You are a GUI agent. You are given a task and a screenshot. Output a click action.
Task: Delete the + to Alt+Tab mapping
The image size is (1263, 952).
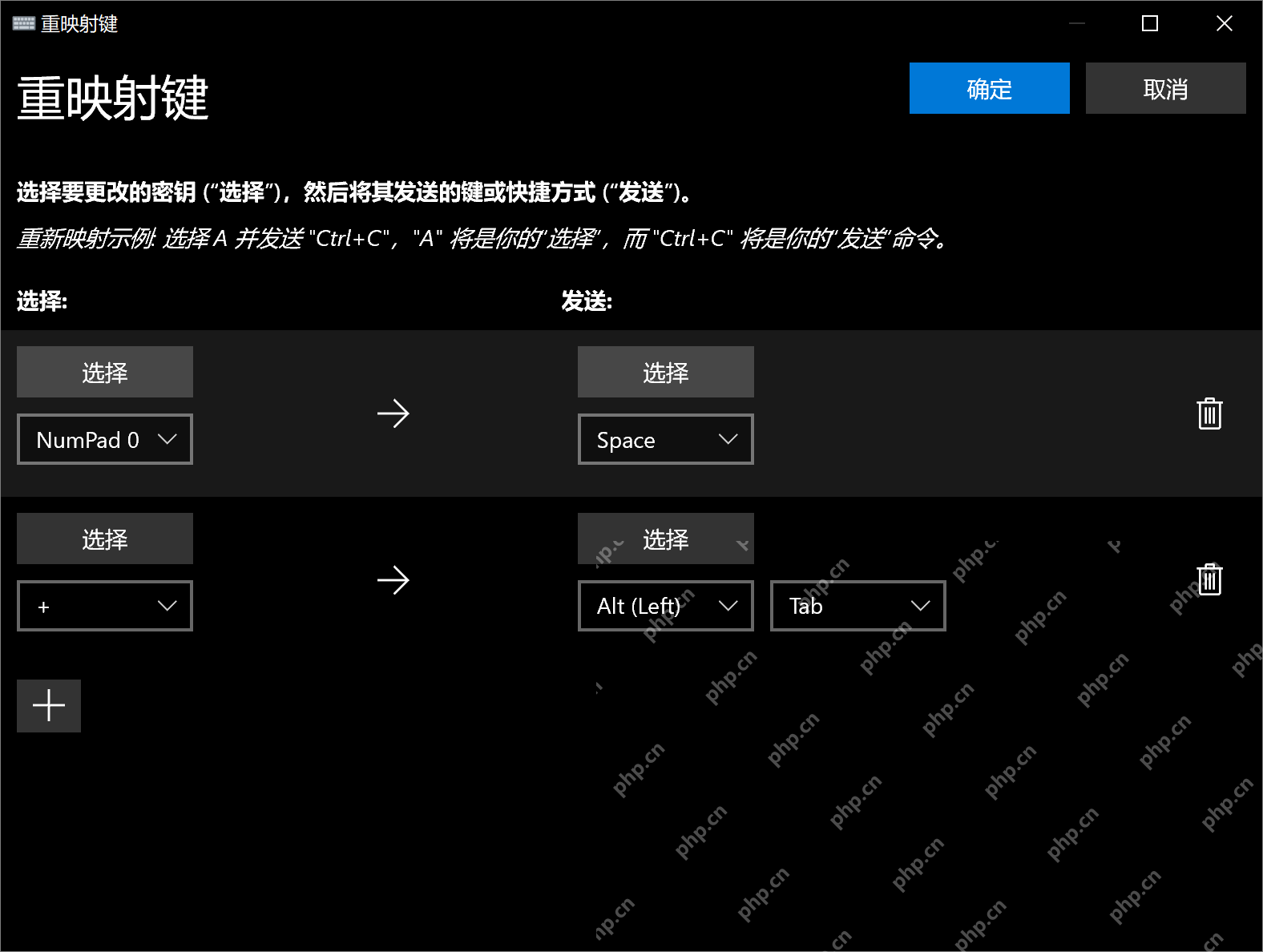click(x=1209, y=579)
